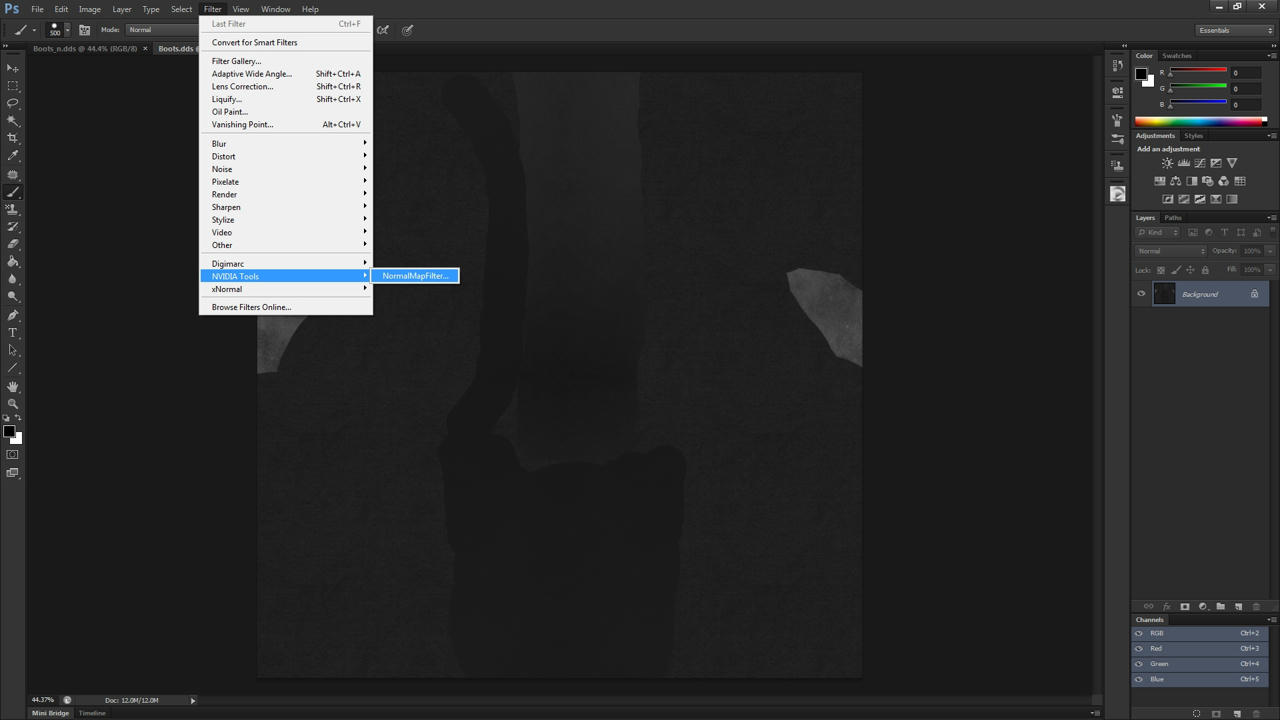Select the Paint Bucket tool
This screenshot has height=720, width=1280.
13,262
